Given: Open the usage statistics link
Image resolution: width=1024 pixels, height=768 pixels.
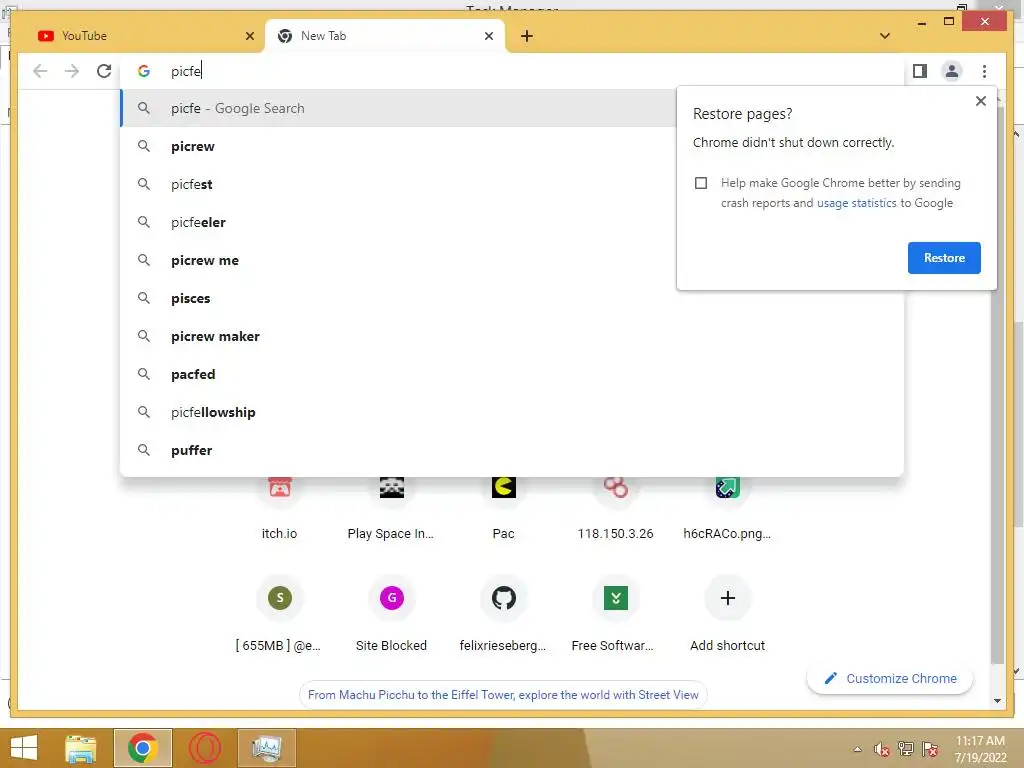Looking at the screenshot, I should coord(856,203).
